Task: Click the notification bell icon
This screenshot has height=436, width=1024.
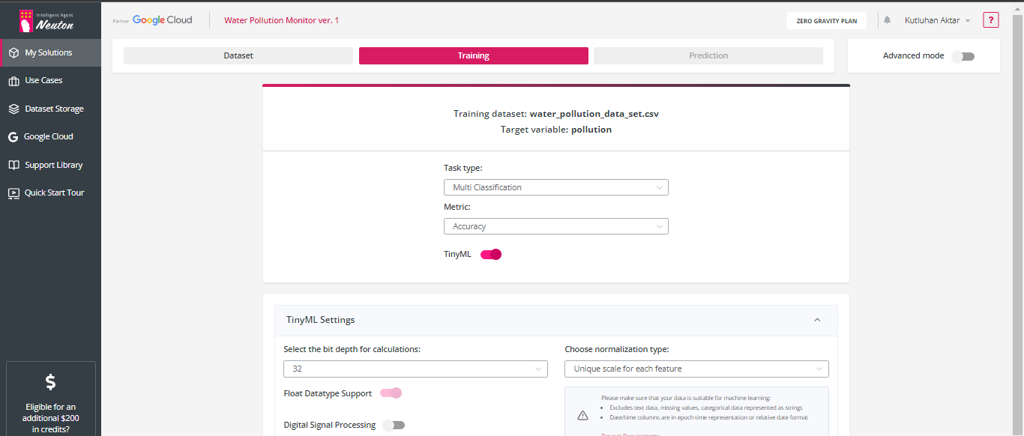Action: [x=887, y=20]
